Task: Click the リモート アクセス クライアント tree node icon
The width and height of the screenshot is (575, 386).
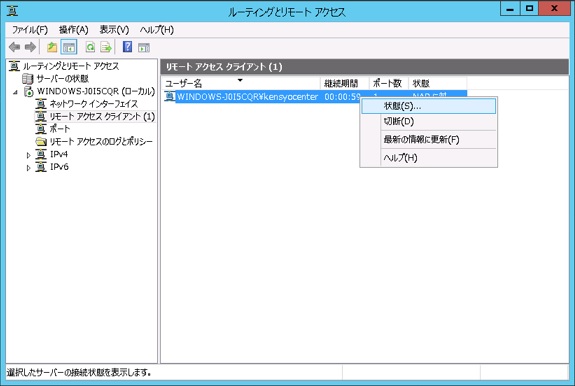Action: point(41,116)
